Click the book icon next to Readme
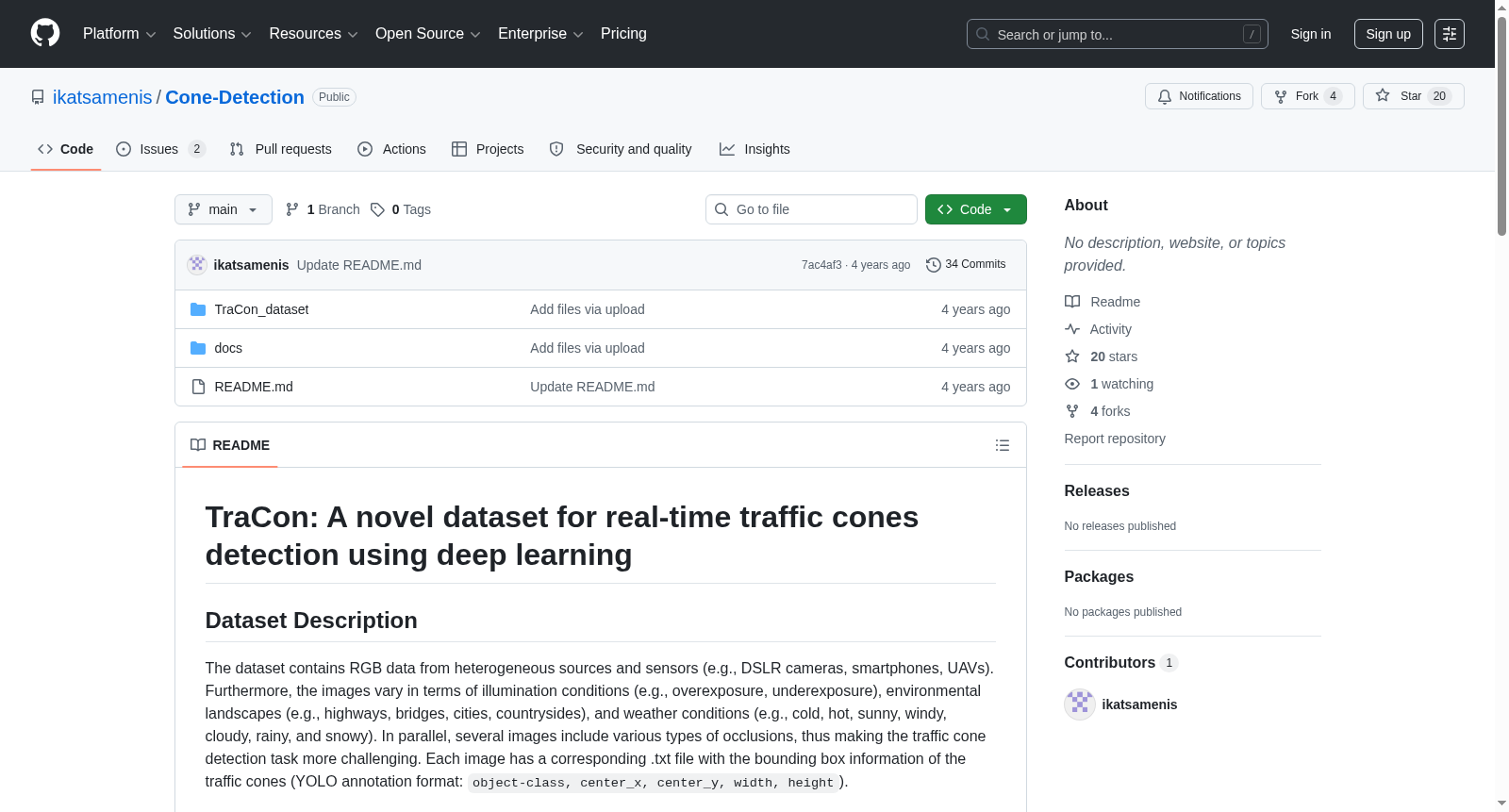Image resolution: width=1509 pixels, height=812 pixels. tap(1072, 302)
